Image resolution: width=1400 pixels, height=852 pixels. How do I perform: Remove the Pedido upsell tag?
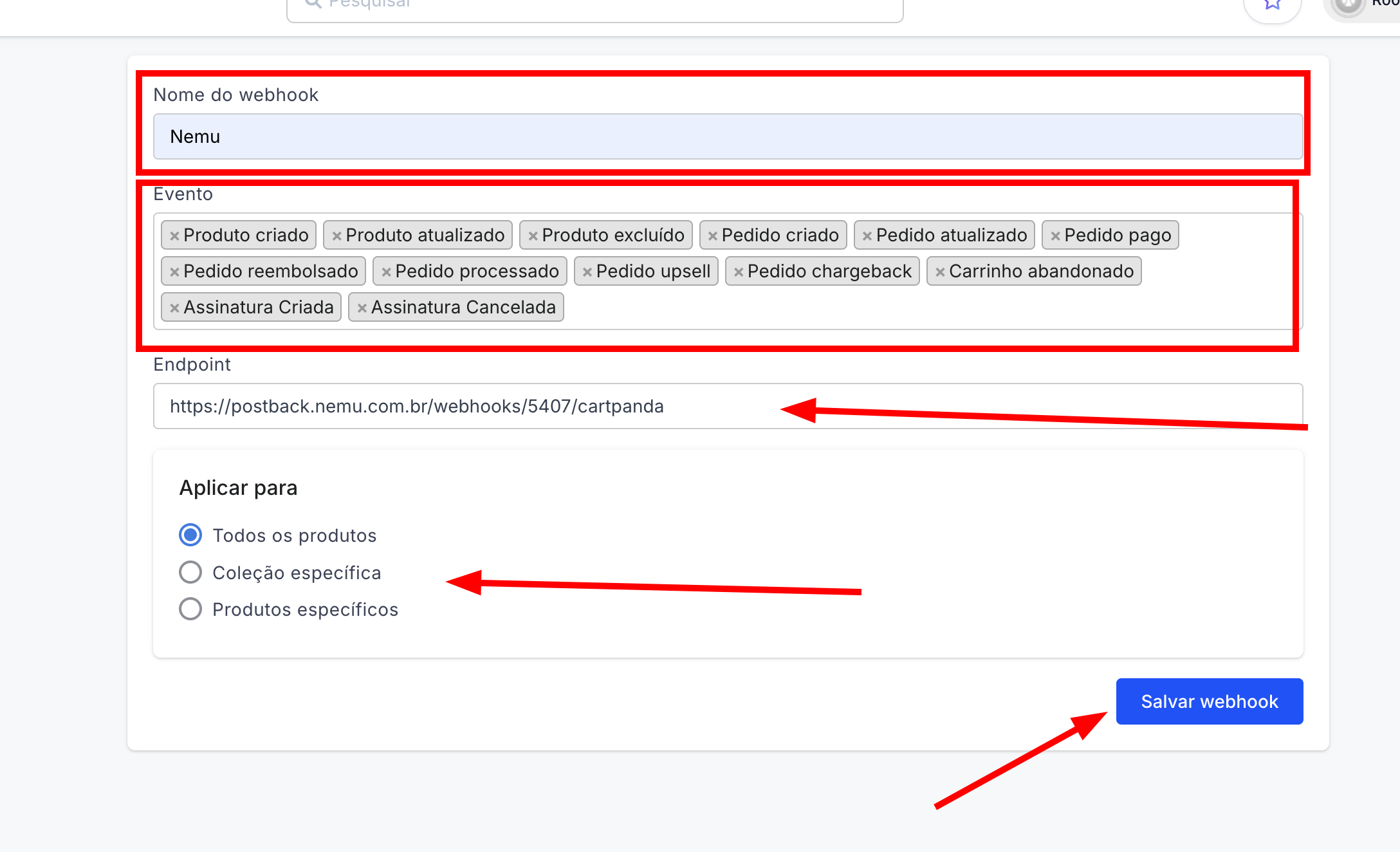point(587,272)
